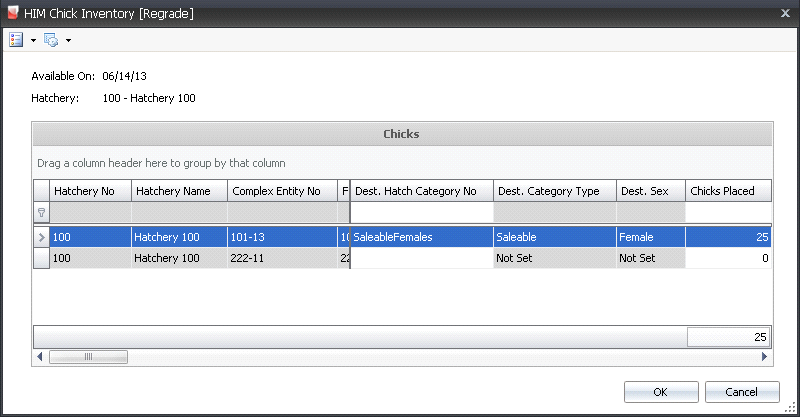Click the row indicator arrow of row 101-13

(x=41, y=237)
